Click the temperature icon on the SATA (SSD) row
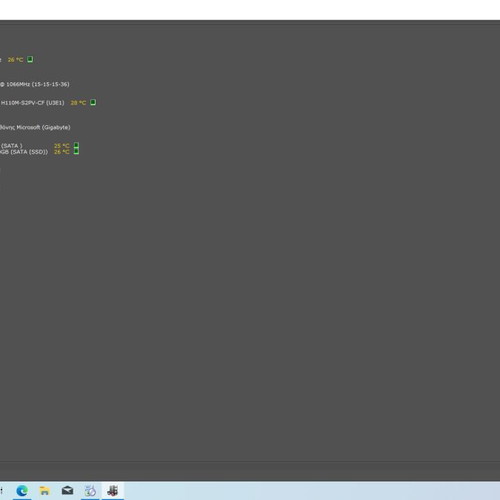Viewport: 500px width, 500px height. [76, 152]
